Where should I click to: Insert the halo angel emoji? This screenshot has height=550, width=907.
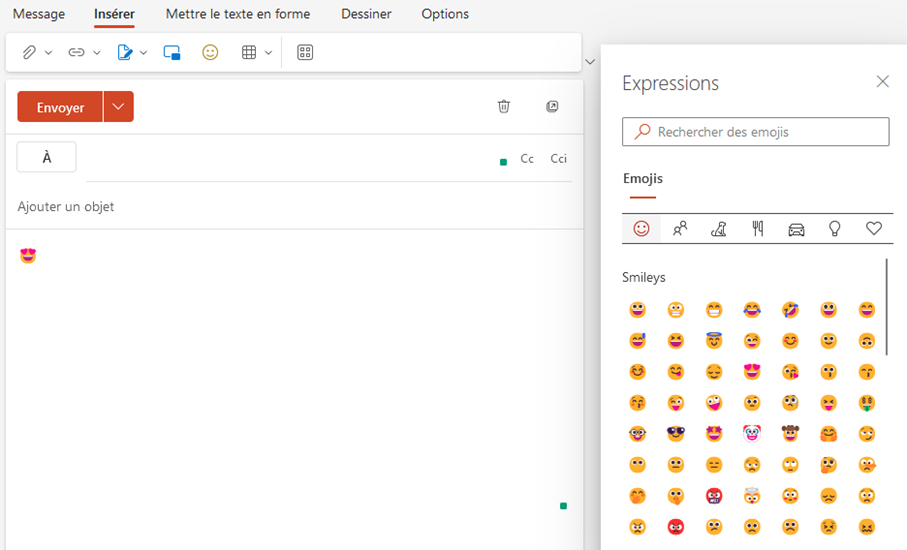point(714,341)
